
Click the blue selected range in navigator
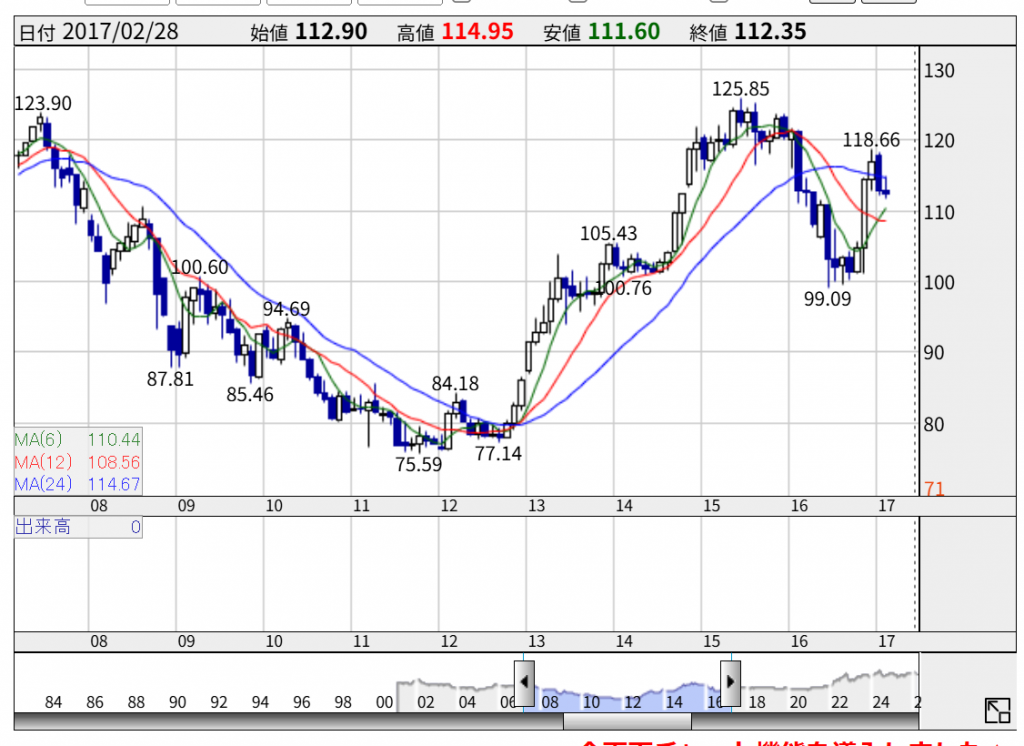(x=627, y=690)
